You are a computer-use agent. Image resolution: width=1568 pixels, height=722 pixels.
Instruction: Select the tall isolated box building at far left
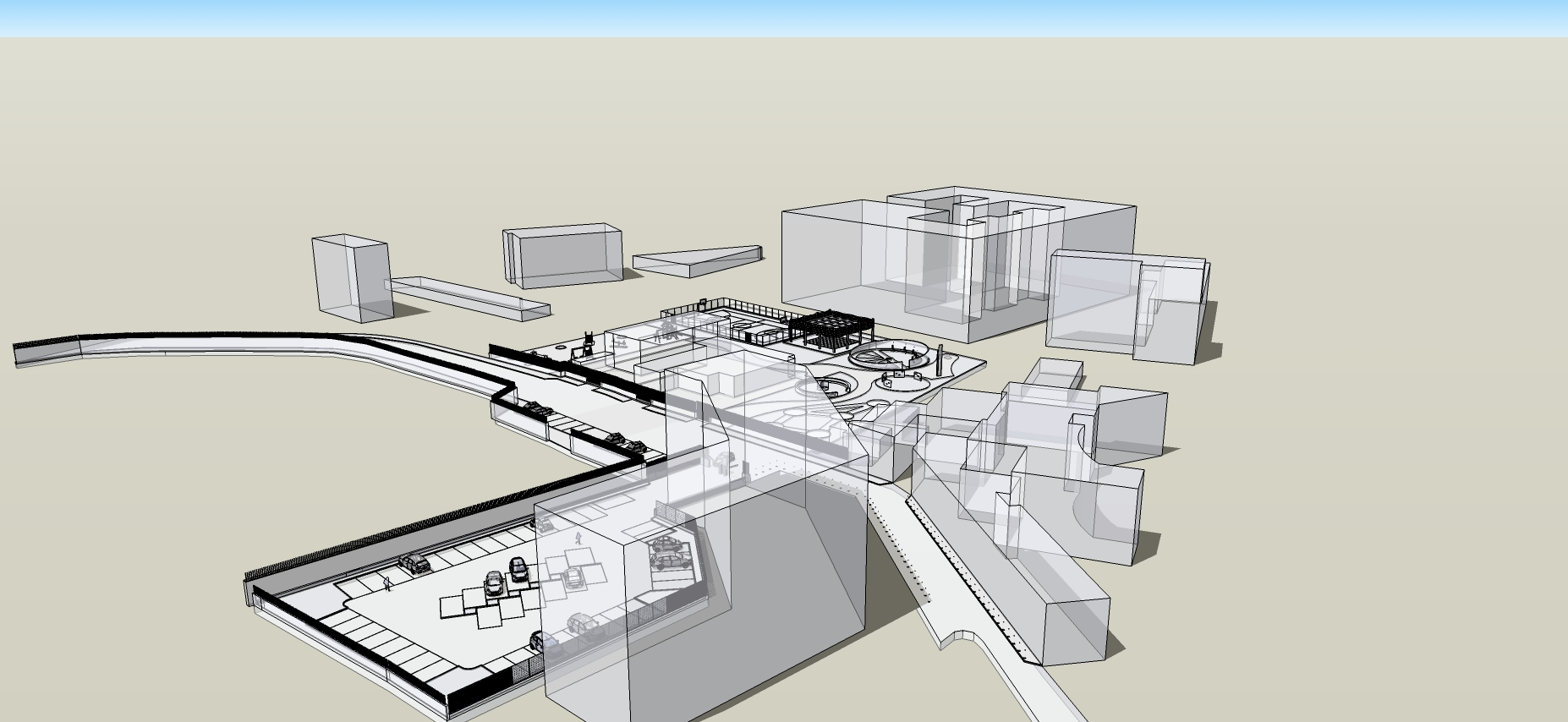coord(348,277)
